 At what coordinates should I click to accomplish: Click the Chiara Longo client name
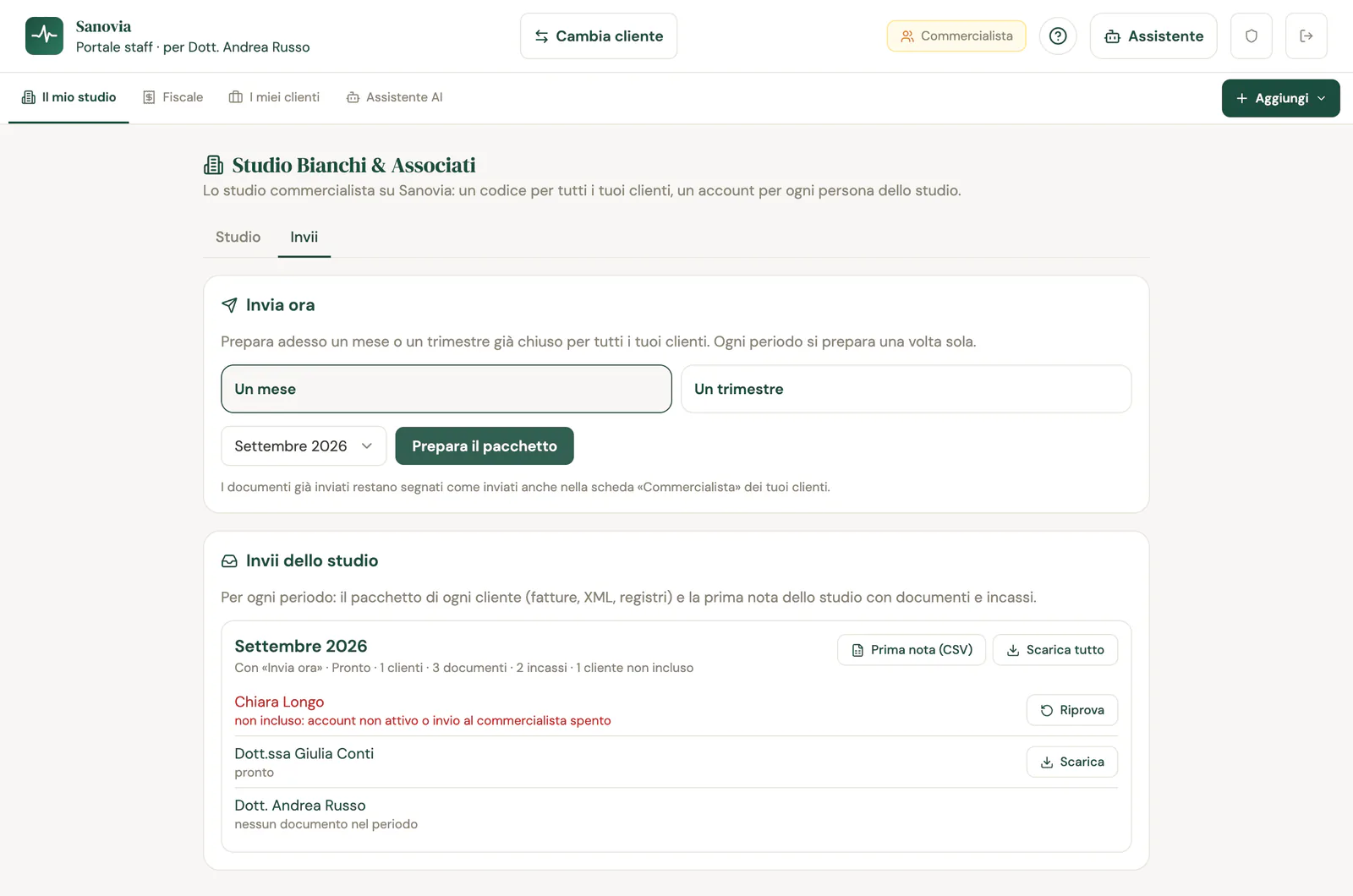coord(279,702)
